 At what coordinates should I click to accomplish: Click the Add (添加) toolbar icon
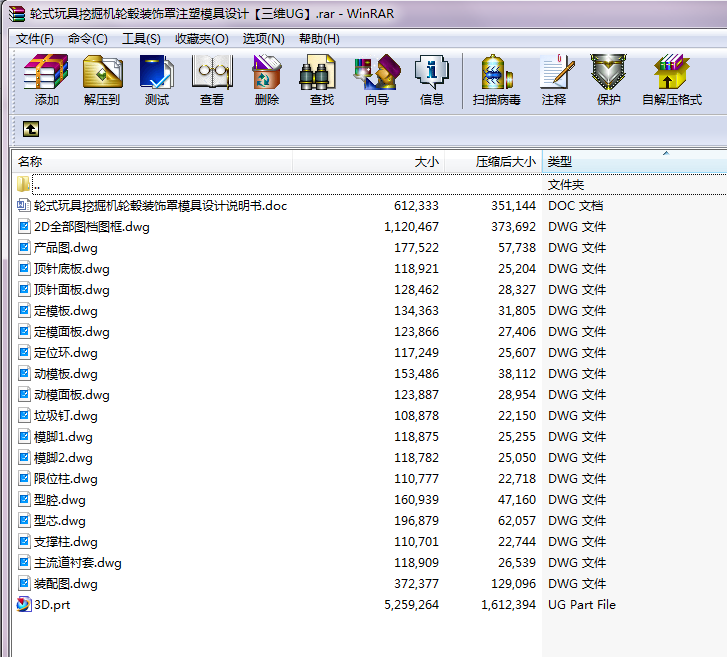tap(46, 71)
